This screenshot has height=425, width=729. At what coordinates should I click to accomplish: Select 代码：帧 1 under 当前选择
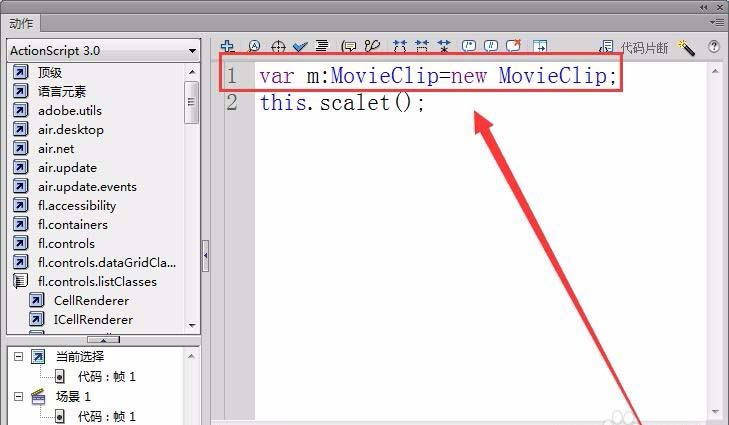click(x=106, y=377)
